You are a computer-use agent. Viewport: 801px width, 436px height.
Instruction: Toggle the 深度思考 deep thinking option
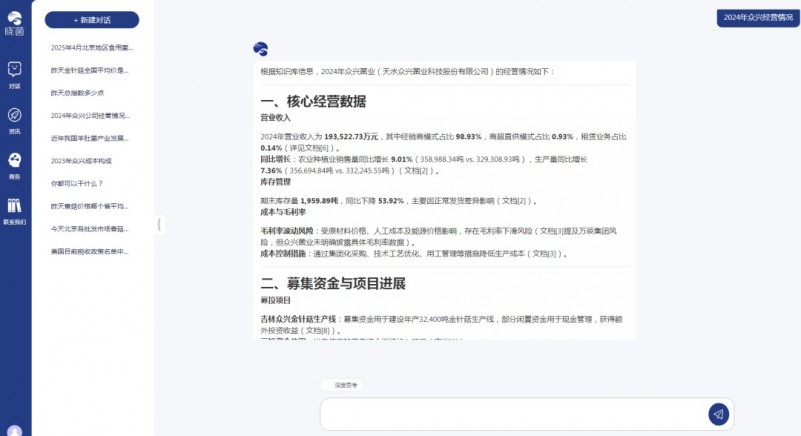click(x=342, y=385)
